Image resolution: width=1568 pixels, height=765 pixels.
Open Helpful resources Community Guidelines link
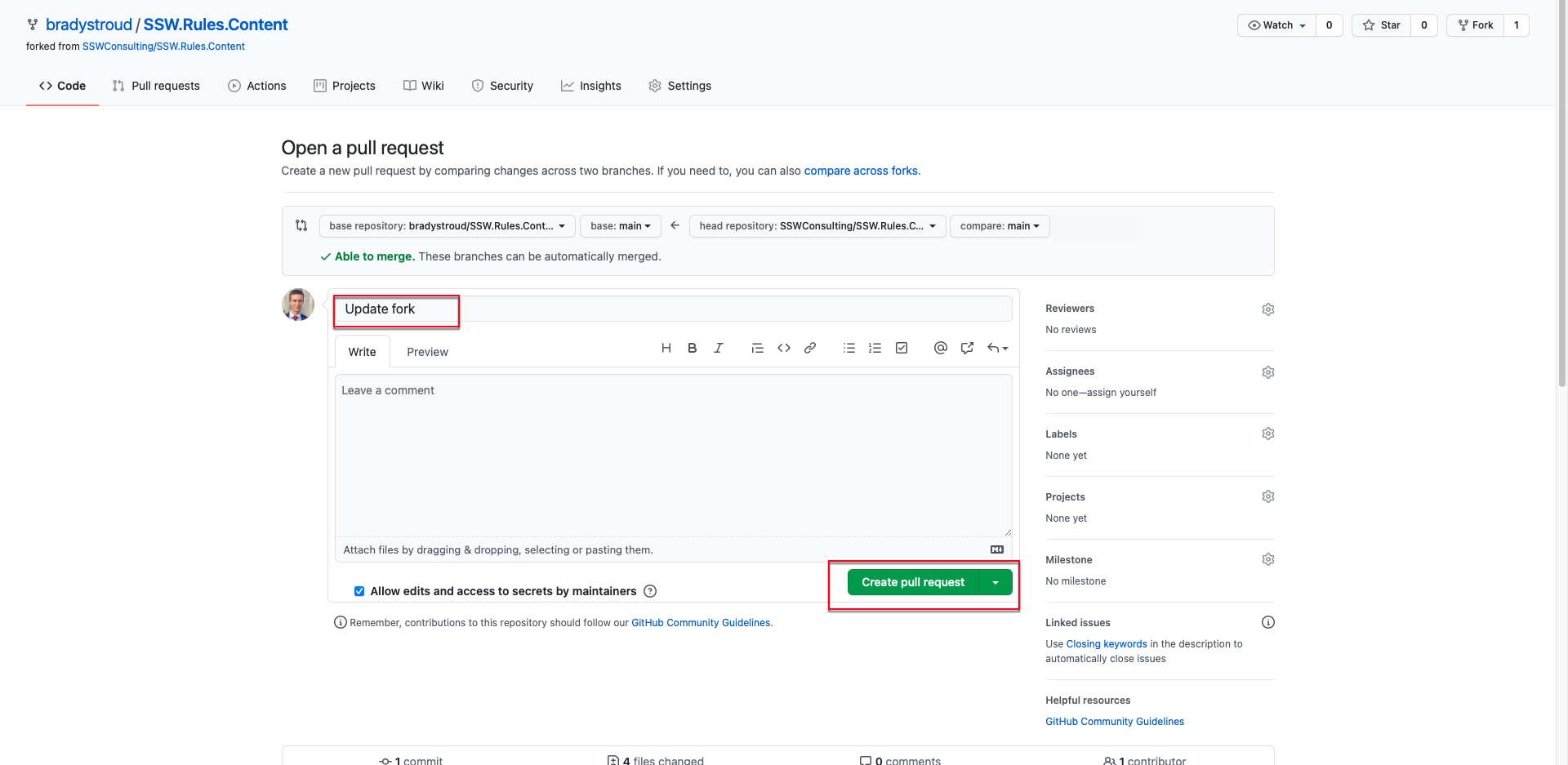tap(1115, 722)
